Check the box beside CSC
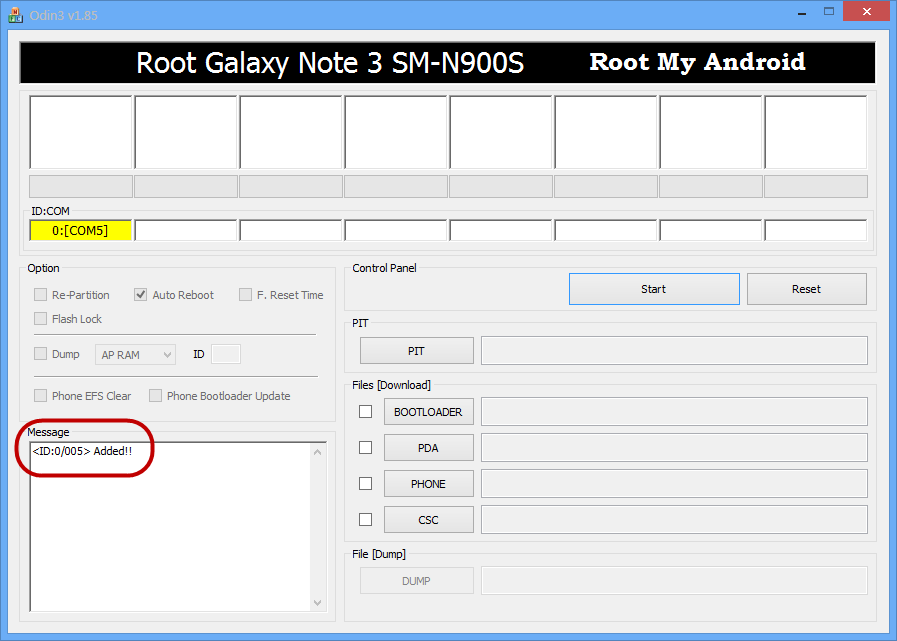This screenshot has width=897, height=641. point(366,520)
